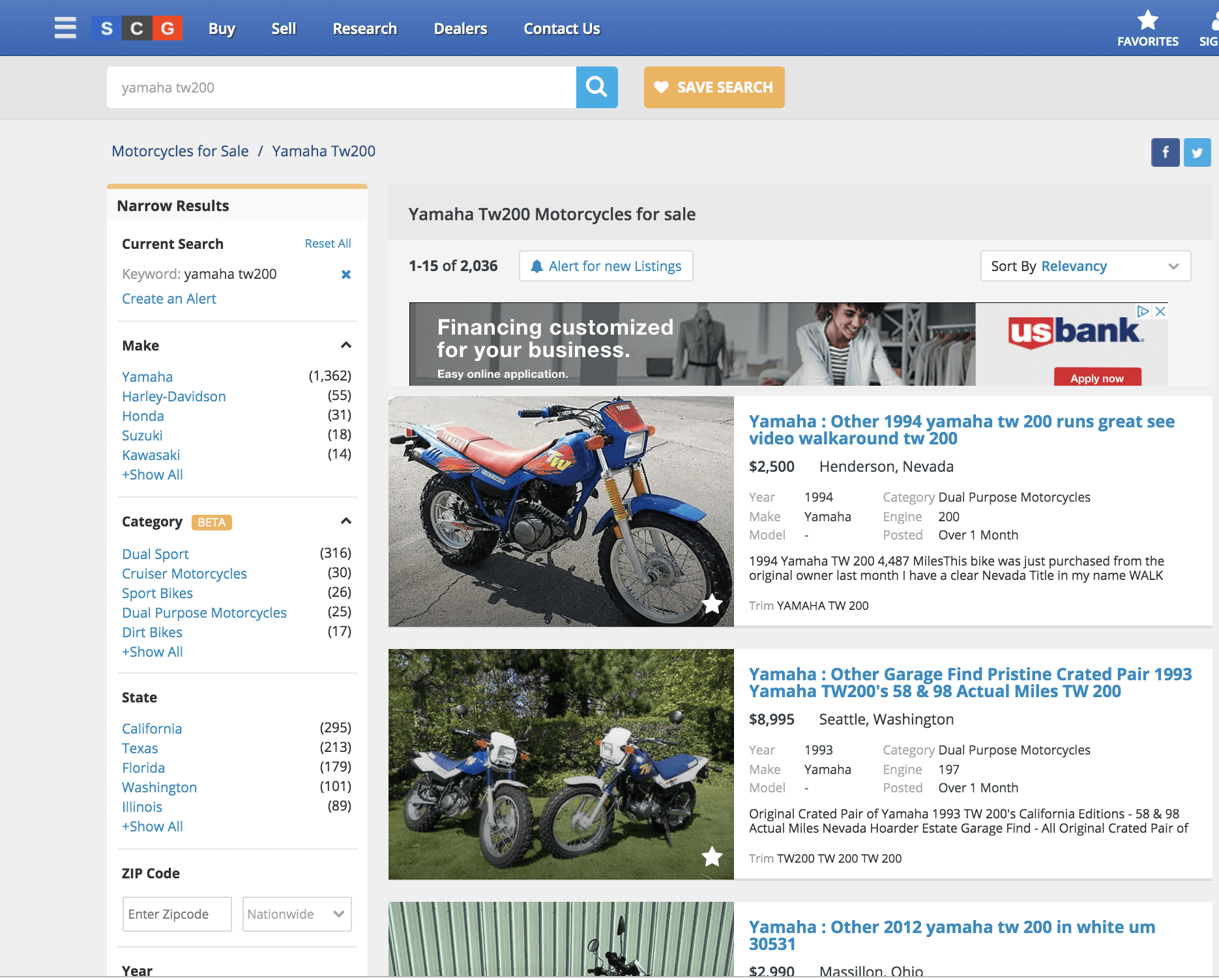1219x980 pixels.
Task: Click Create an Alert link
Action: (x=169, y=298)
